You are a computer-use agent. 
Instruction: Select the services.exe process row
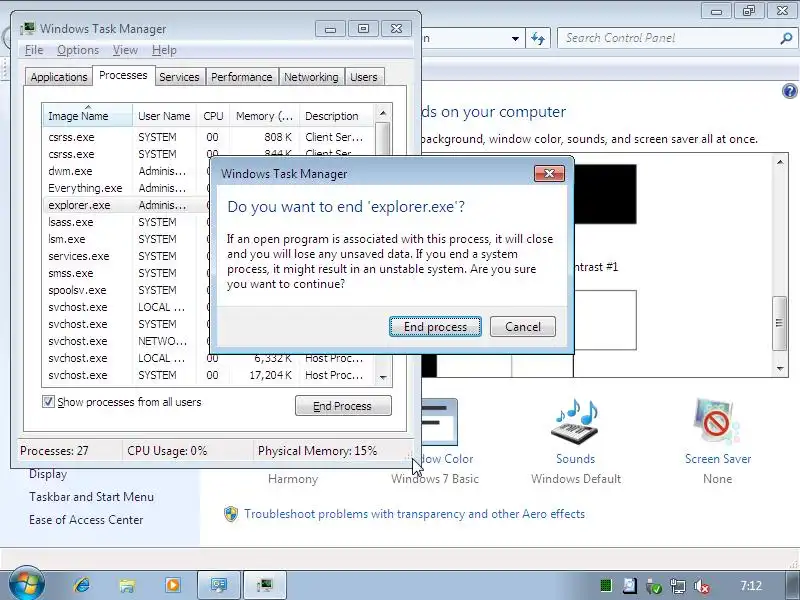coord(127,256)
